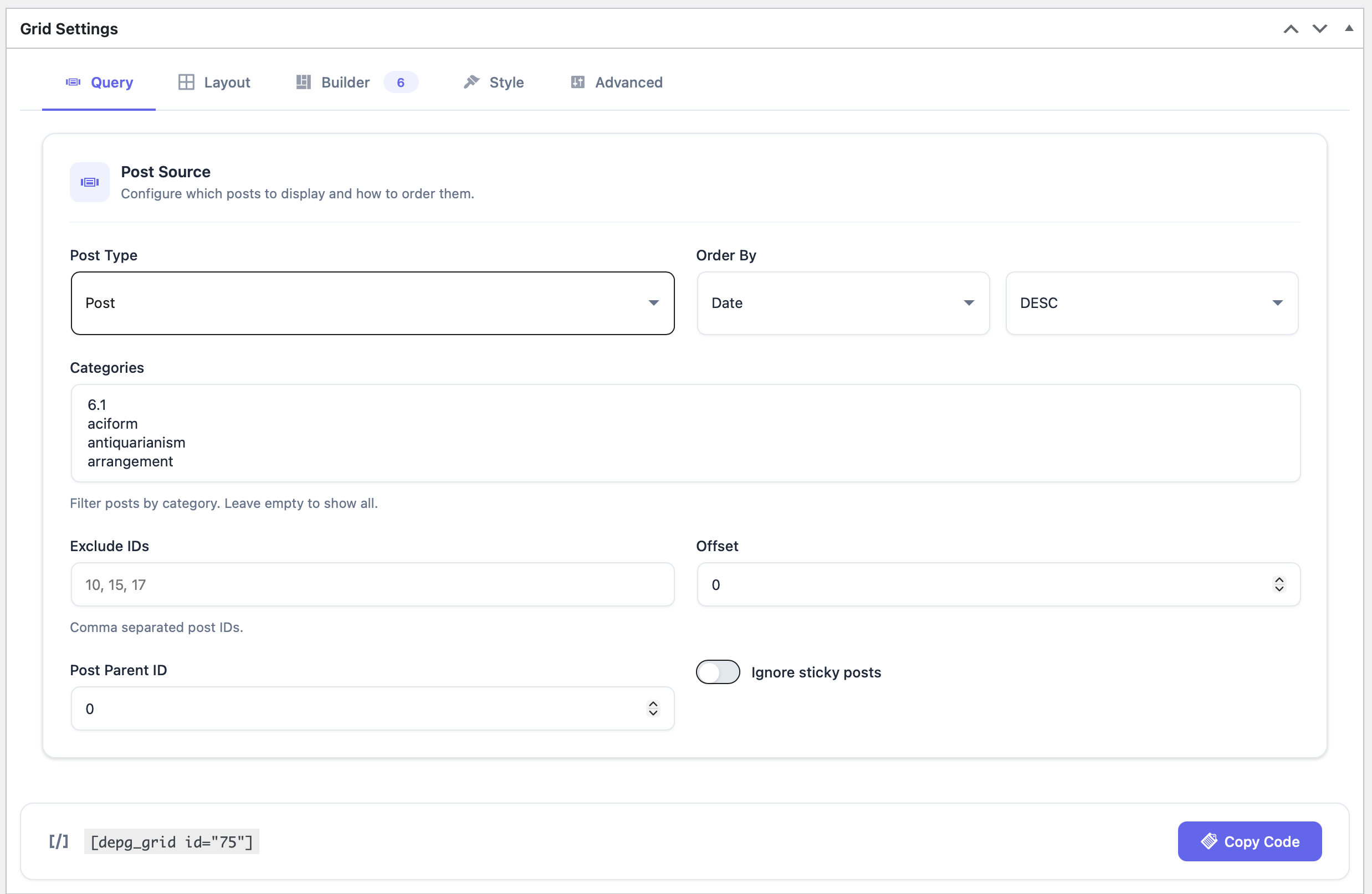Open the Layout tab
Screen dimensions: 1372x894
point(214,83)
